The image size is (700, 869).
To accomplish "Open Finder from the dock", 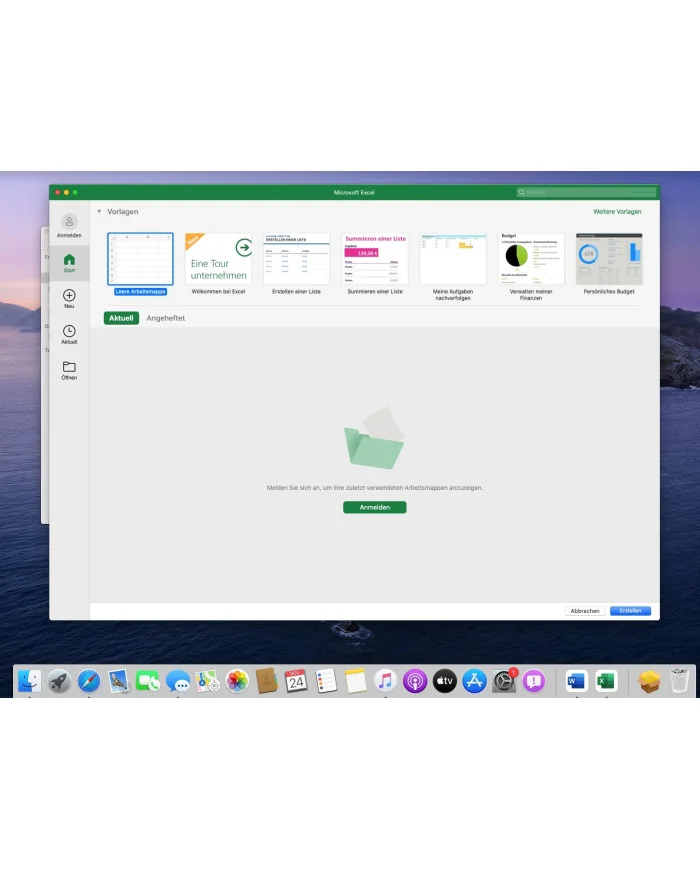I will tap(29, 681).
